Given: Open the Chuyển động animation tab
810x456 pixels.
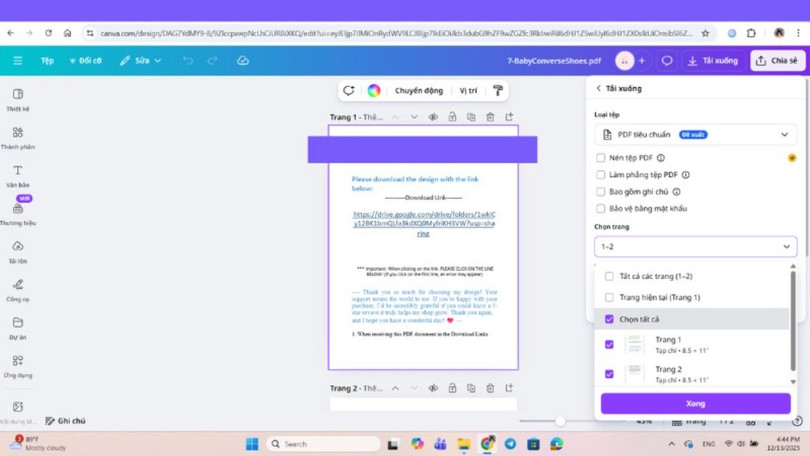Looking at the screenshot, I should click(419, 91).
